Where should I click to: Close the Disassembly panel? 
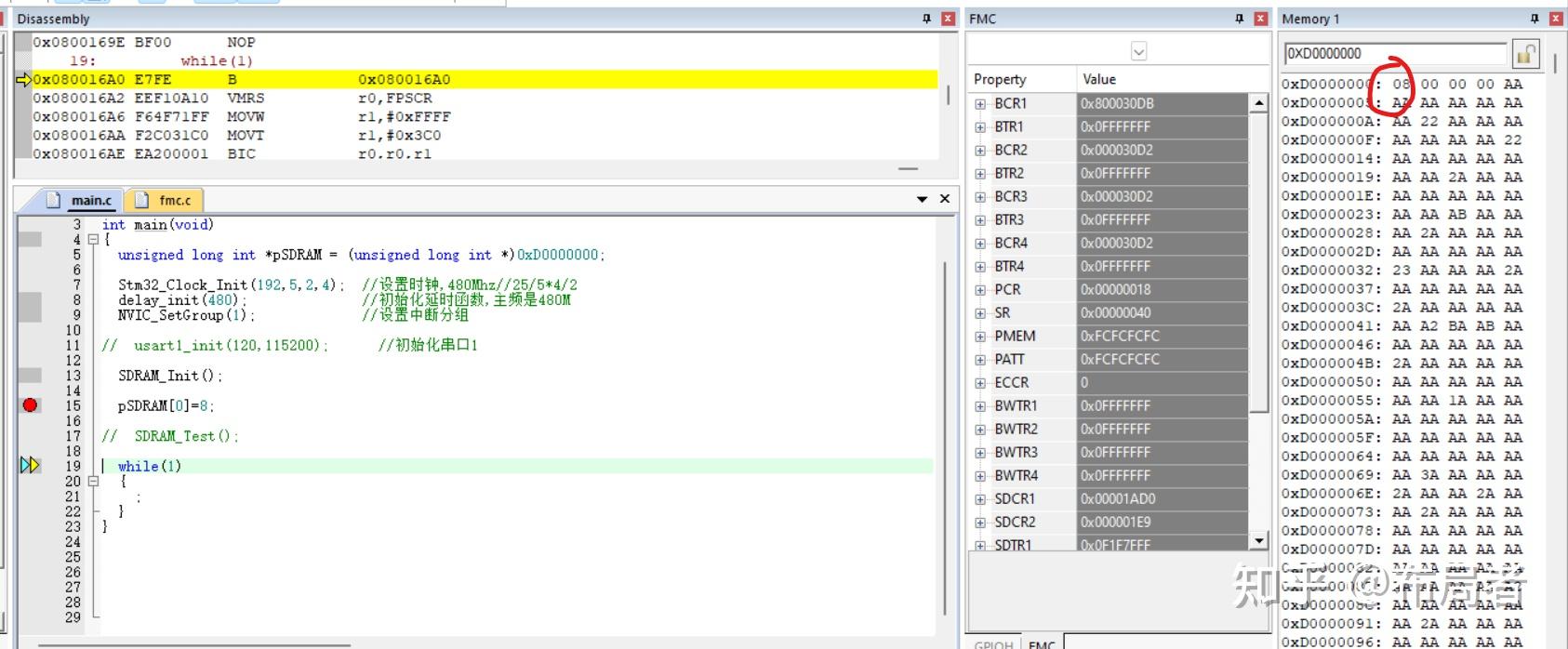pos(948,19)
